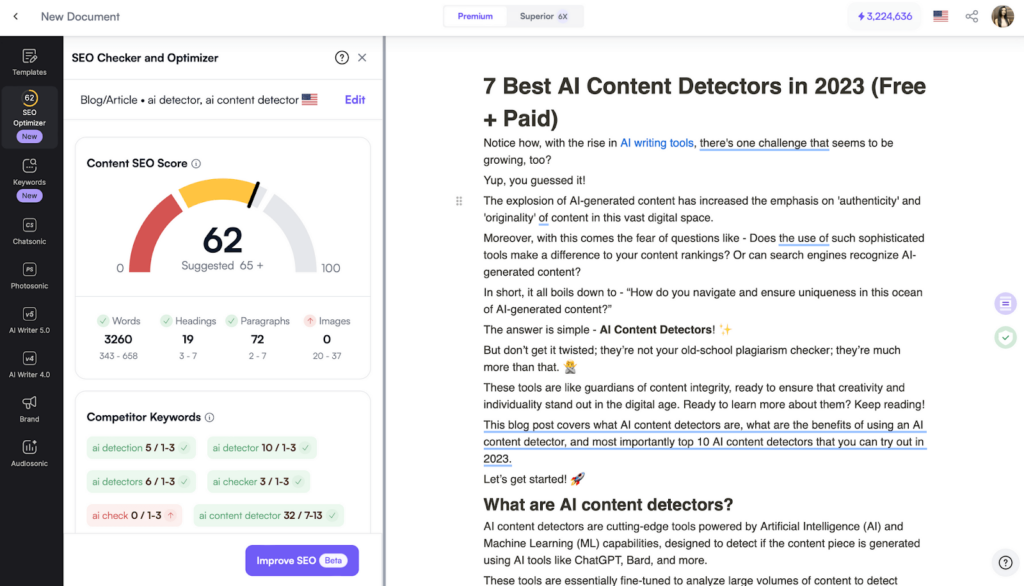Open AI Writer 5.0
Screen dimensions: 1024x586
coord(29,320)
